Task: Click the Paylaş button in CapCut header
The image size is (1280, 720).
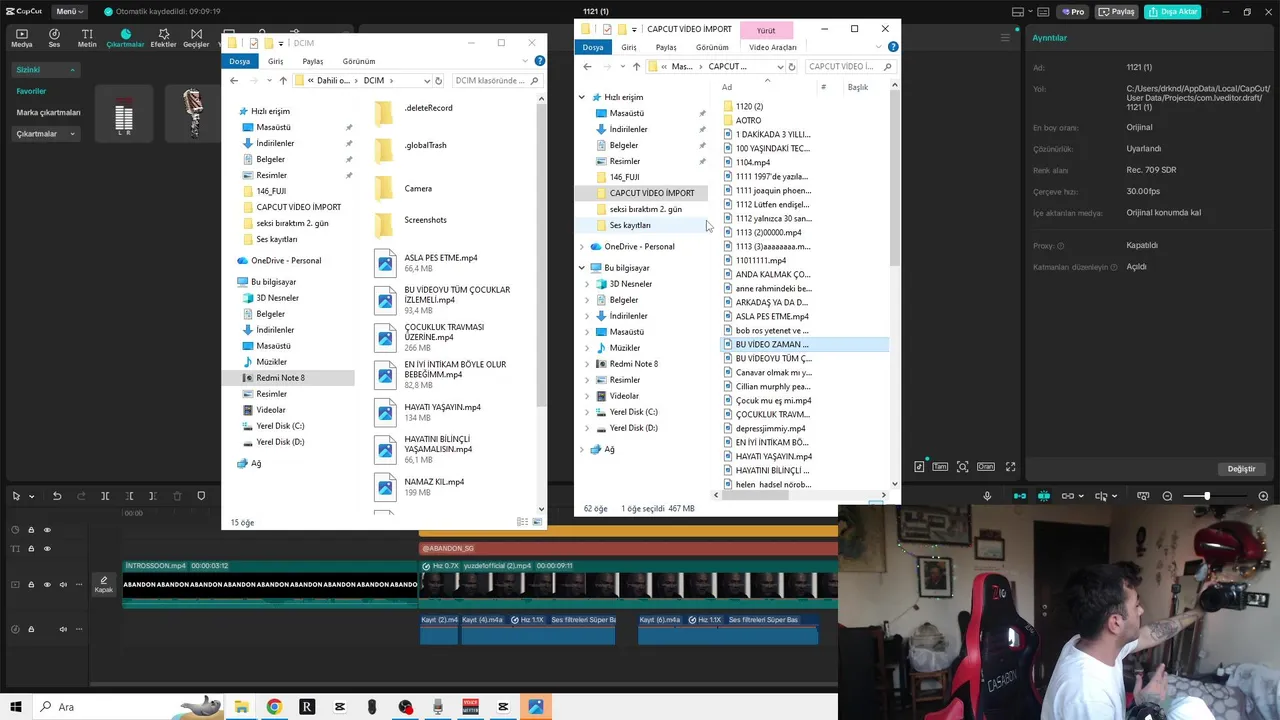Action: tap(1117, 11)
